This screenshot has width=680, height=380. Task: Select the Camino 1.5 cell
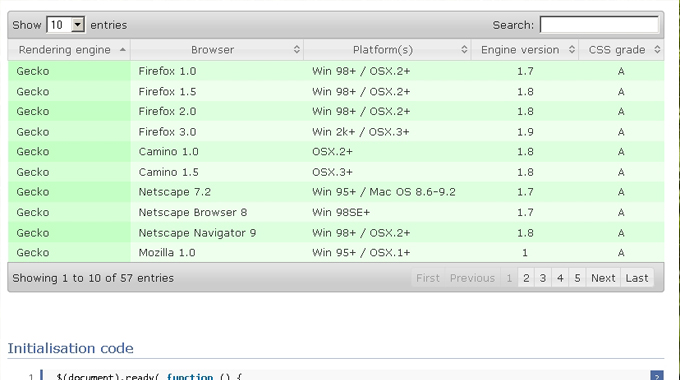point(217,172)
